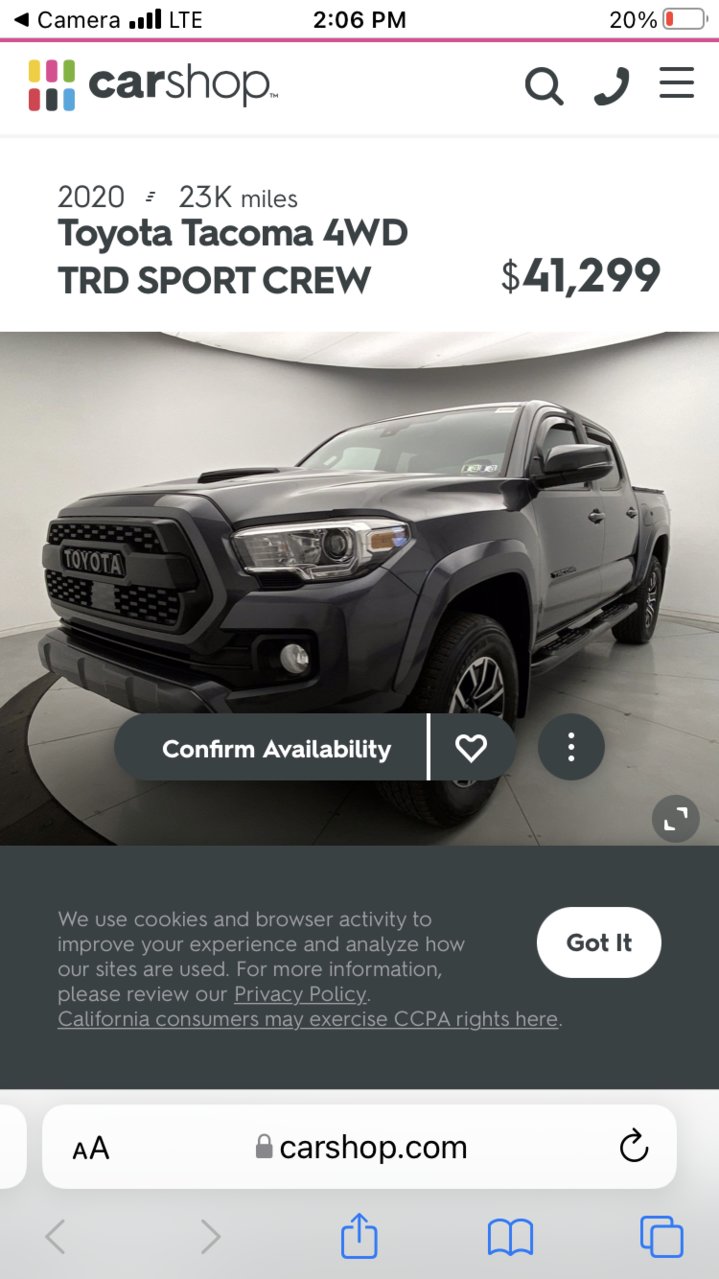
Task: Tap the carshop.com address bar
Action: tap(360, 1146)
